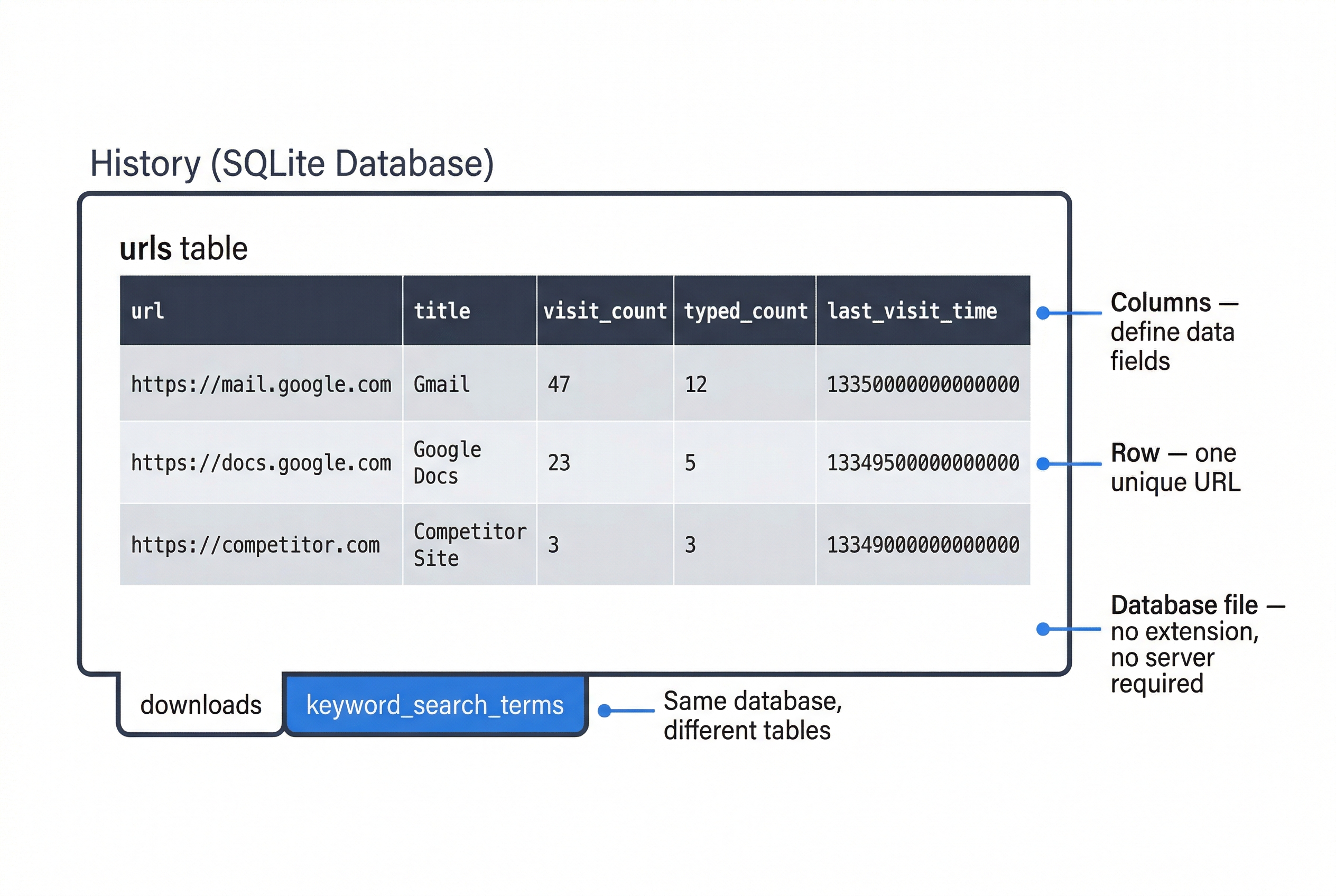The image size is (1336, 896).
Task: Switch to the keyword_search_terms tab
Action: [x=434, y=706]
